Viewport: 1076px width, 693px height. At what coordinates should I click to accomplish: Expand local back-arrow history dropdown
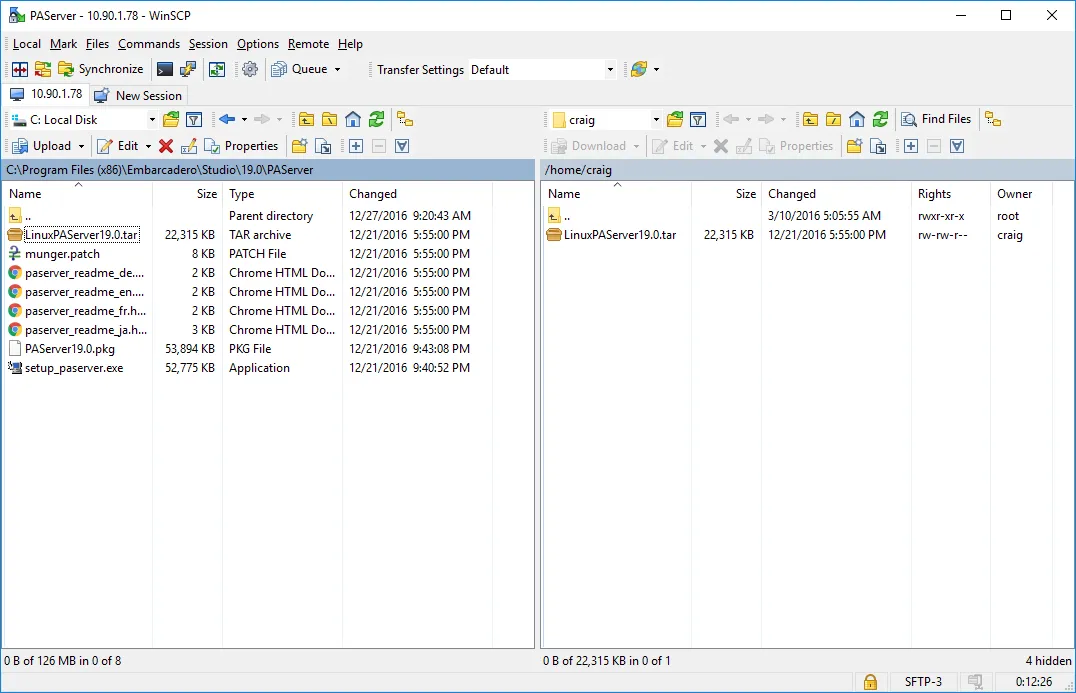coord(244,120)
